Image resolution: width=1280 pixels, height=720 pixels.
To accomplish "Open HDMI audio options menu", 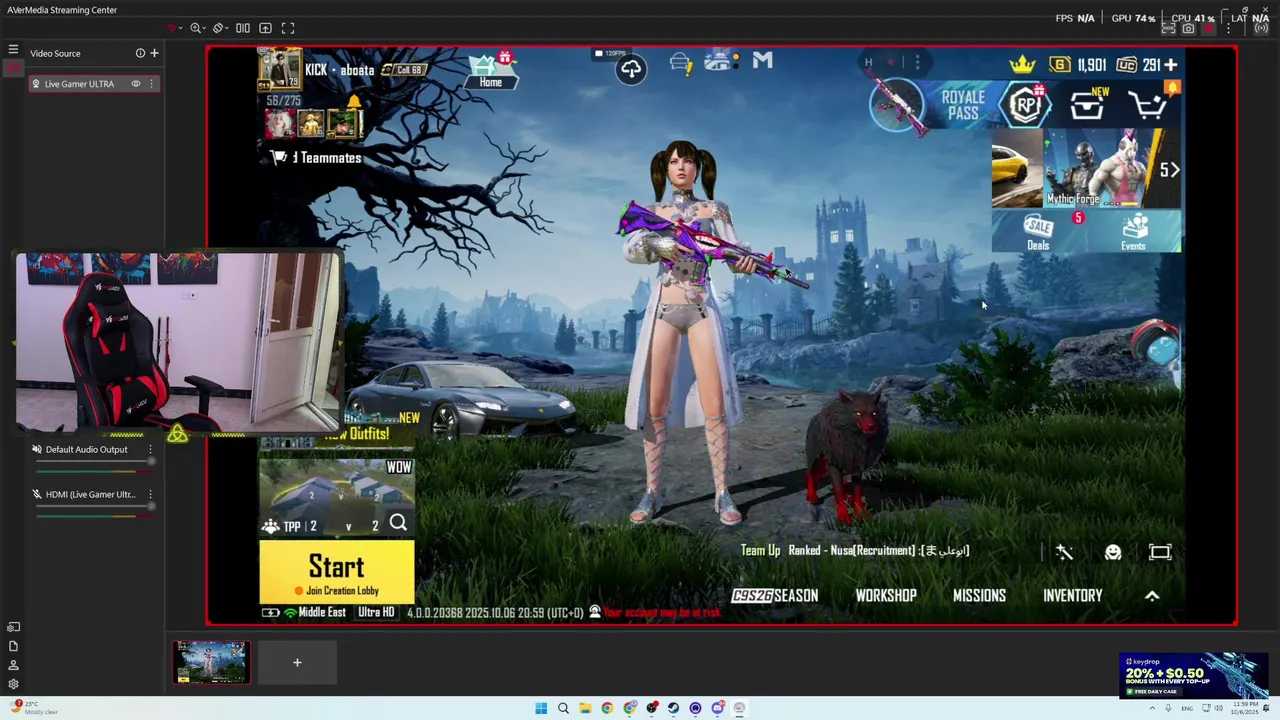I will click(x=151, y=494).
